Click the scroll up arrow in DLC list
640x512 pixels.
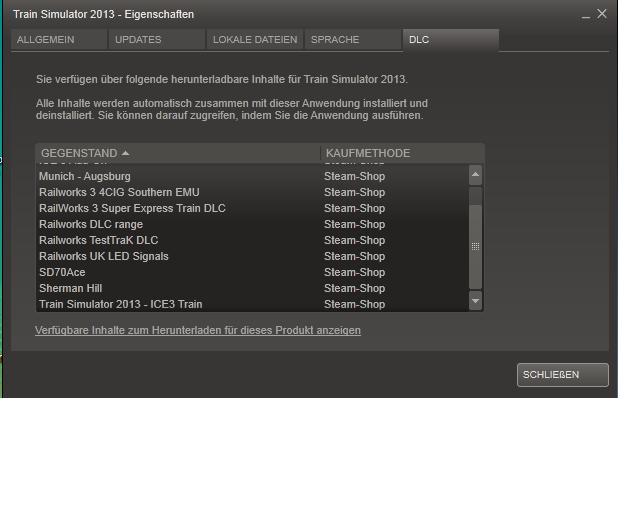[476, 175]
